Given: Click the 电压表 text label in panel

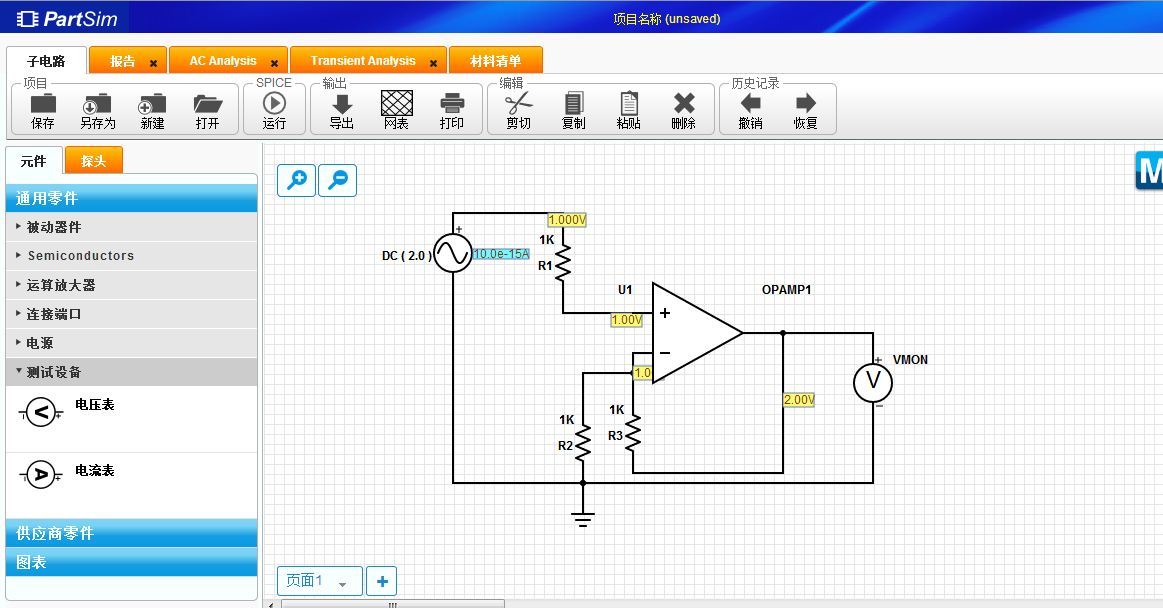Looking at the screenshot, I should point(95,405).
